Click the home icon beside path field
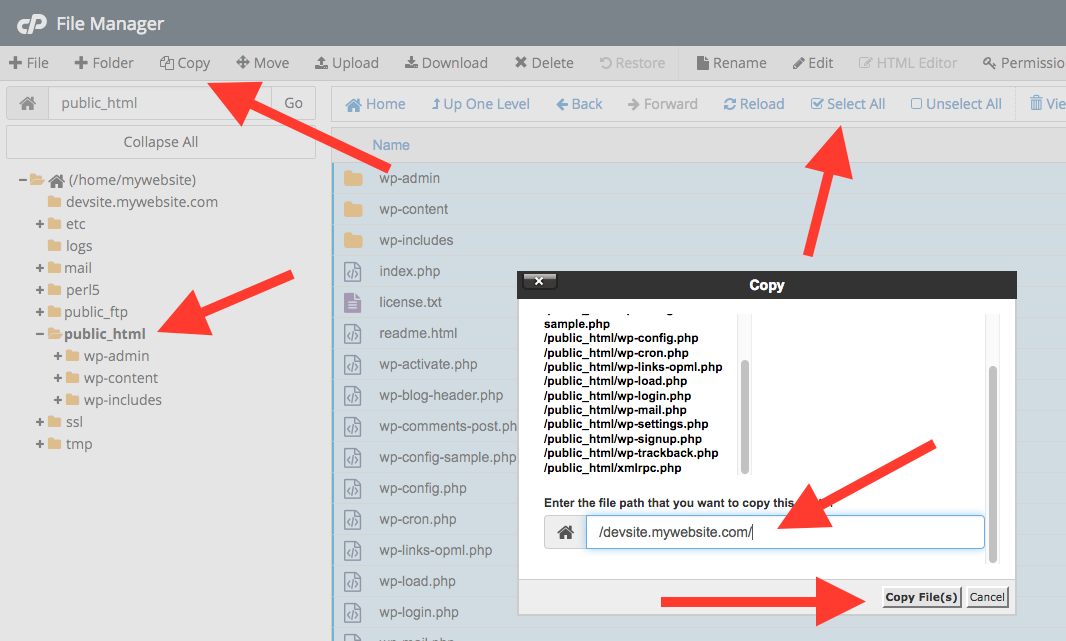Image resolution: width=1066 pixels, height=641 pixels. 27,103
